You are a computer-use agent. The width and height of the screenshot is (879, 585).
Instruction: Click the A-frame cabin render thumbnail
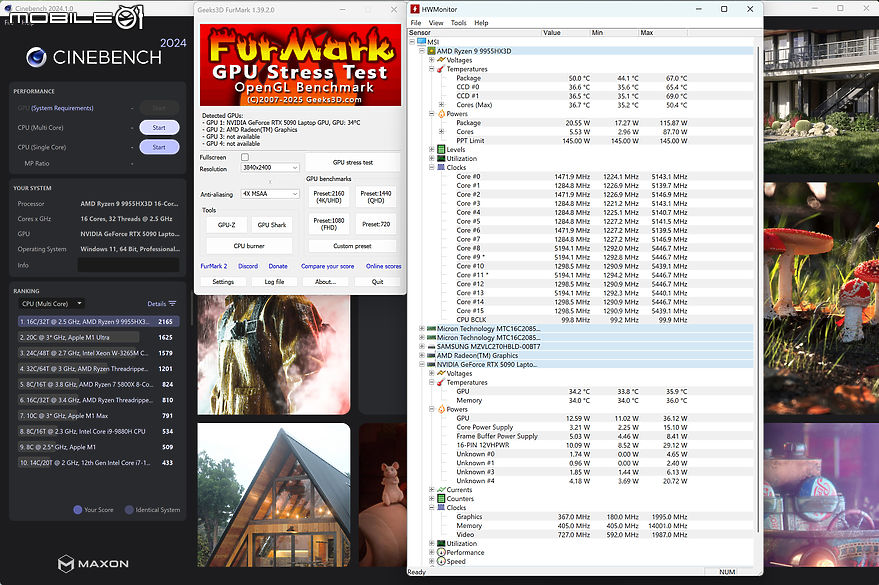coord(274,495)
